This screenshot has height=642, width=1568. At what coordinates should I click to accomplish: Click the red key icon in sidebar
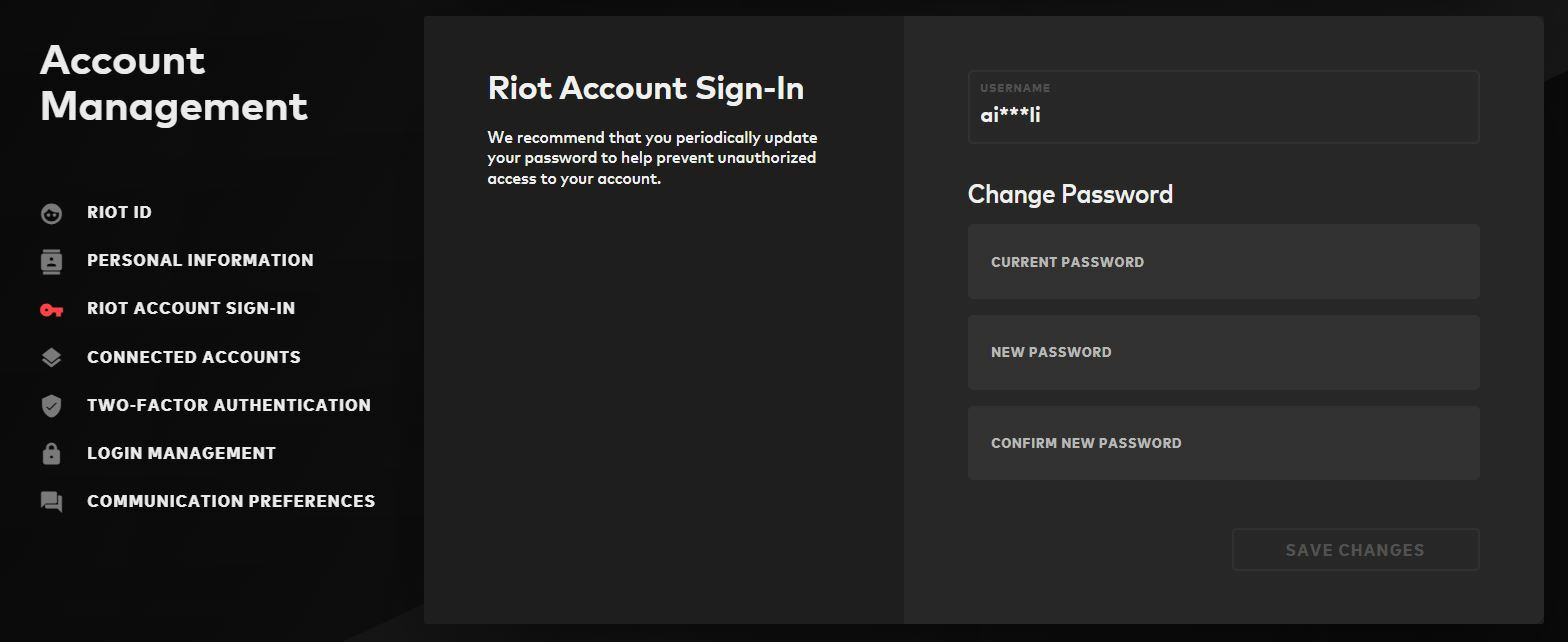point(51,310)
